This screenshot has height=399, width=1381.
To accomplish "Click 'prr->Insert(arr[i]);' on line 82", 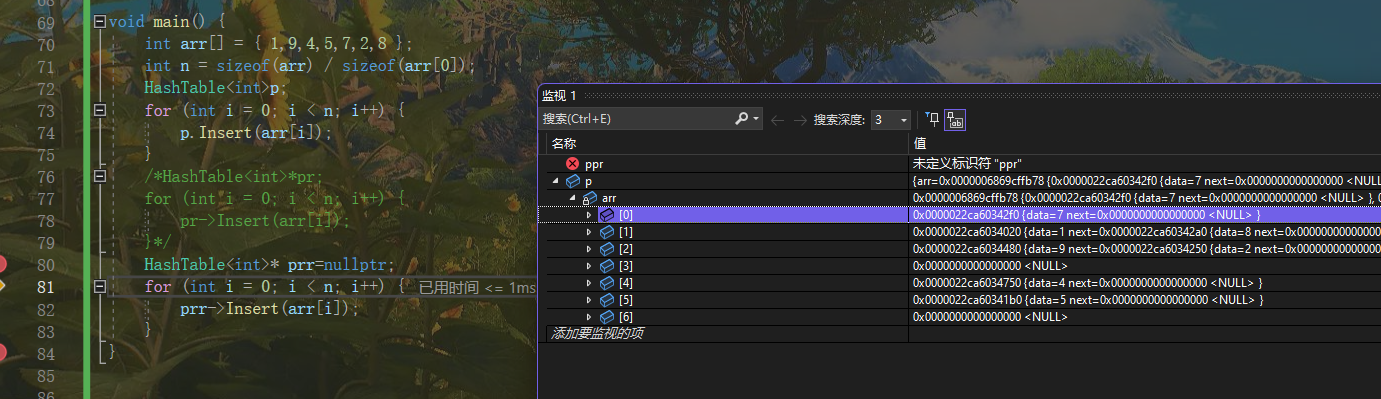I will tap(269, 308).
